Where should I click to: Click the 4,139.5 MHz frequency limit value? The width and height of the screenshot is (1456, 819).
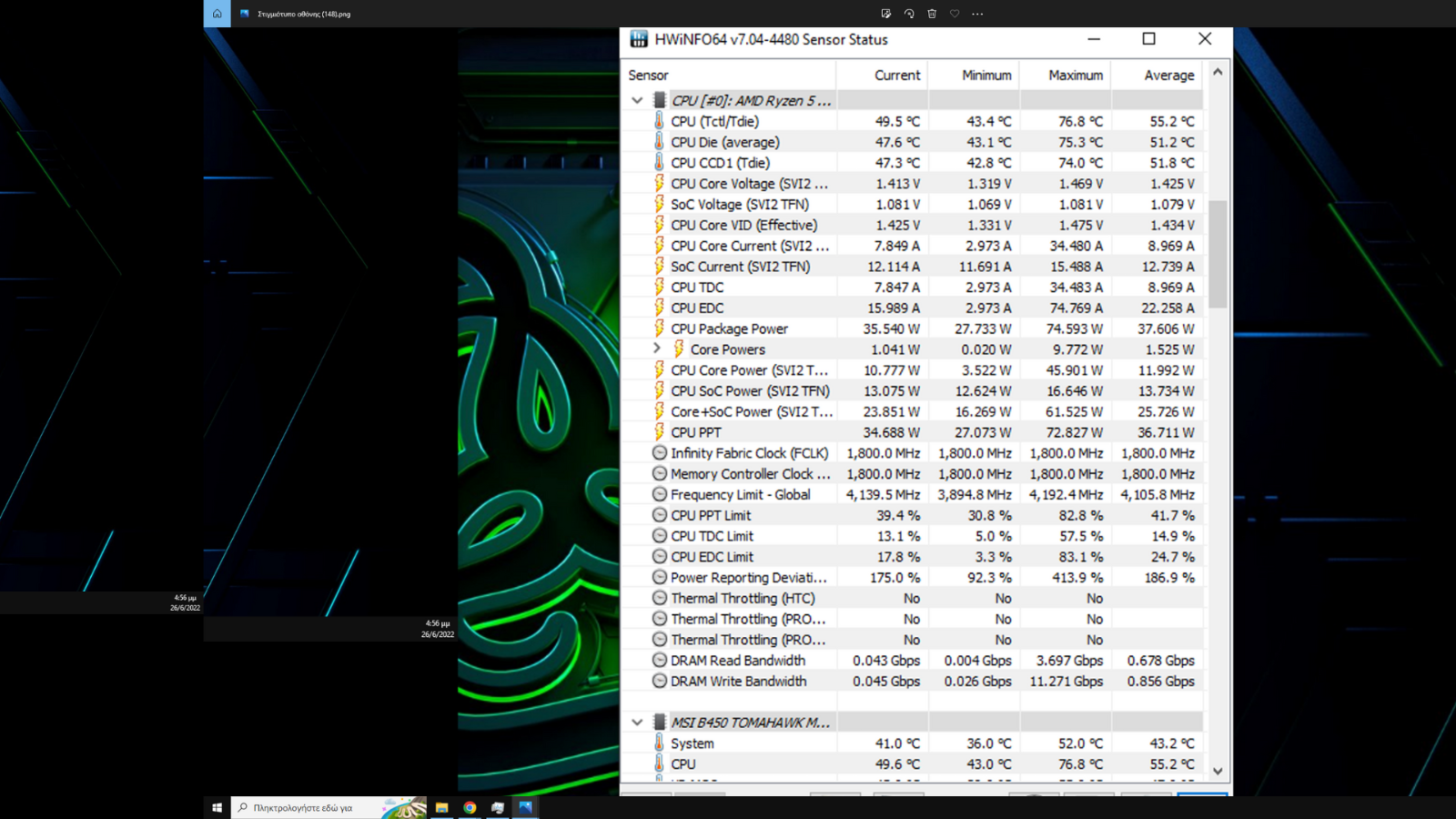pyautogui.click(x=883, y=494)
